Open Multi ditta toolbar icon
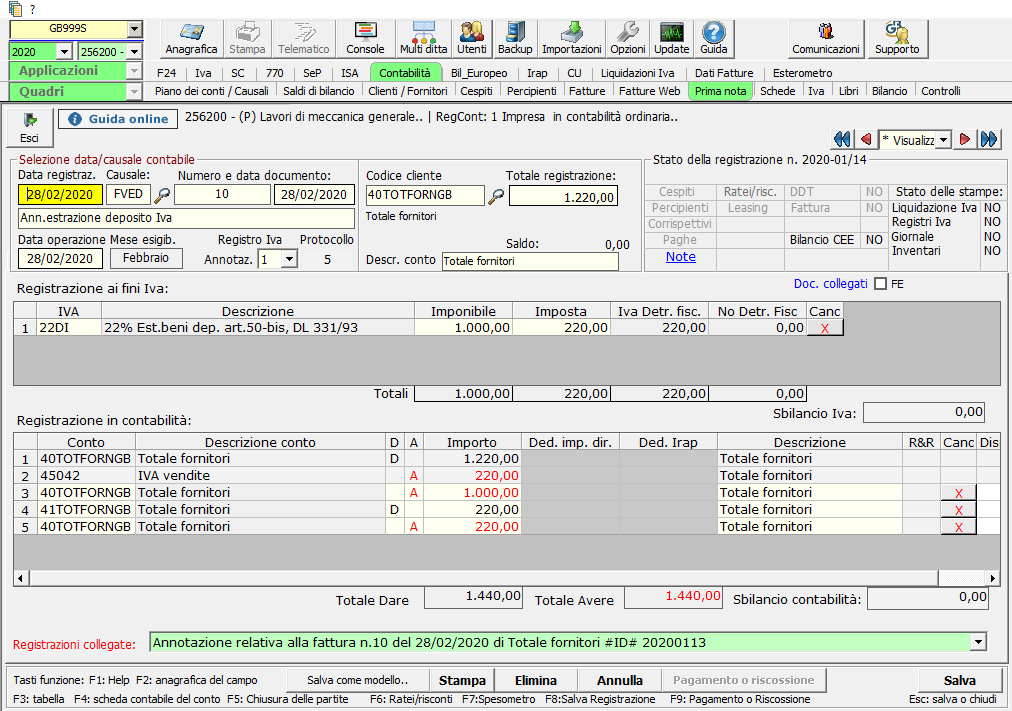 tap(423, 39)
